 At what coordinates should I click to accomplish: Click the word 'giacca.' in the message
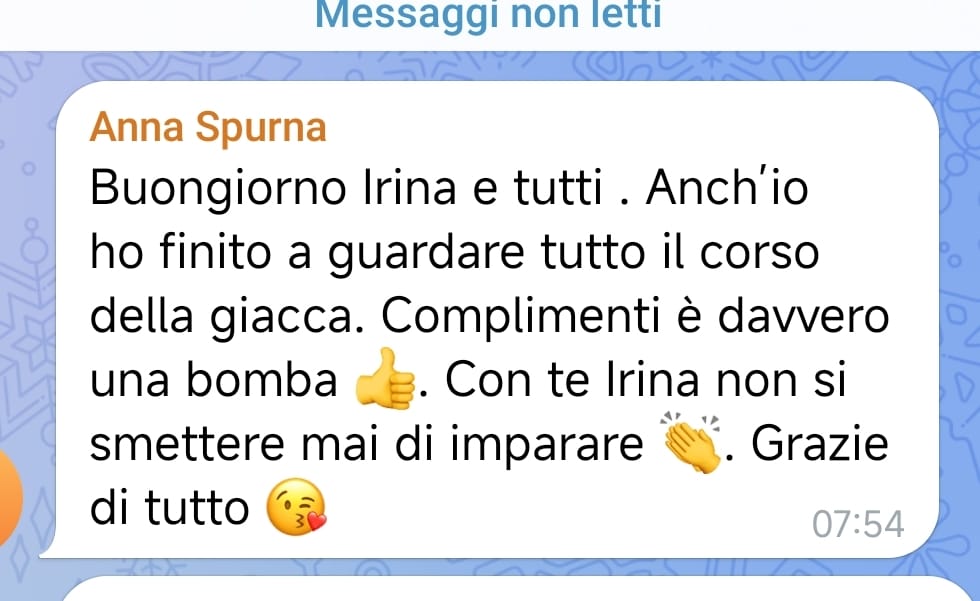point(288,317)
